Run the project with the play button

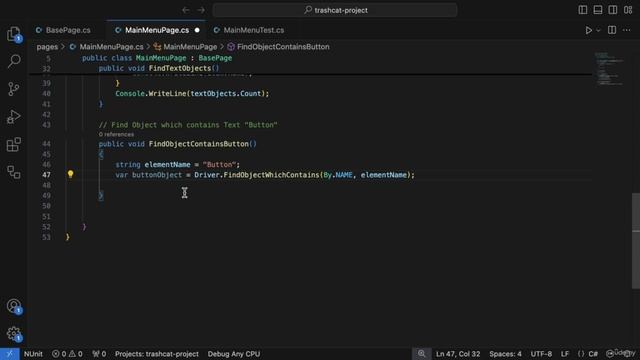(x=589, y=30)
